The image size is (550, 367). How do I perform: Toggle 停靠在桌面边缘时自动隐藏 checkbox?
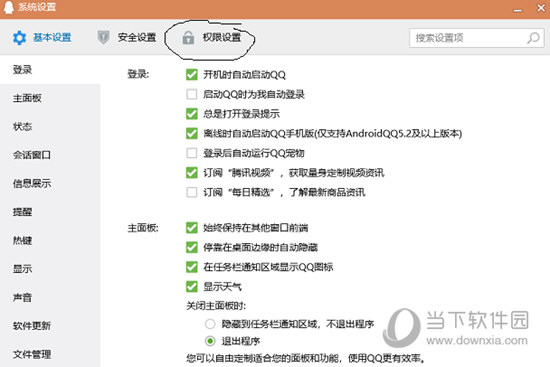[x=192, y=247]
